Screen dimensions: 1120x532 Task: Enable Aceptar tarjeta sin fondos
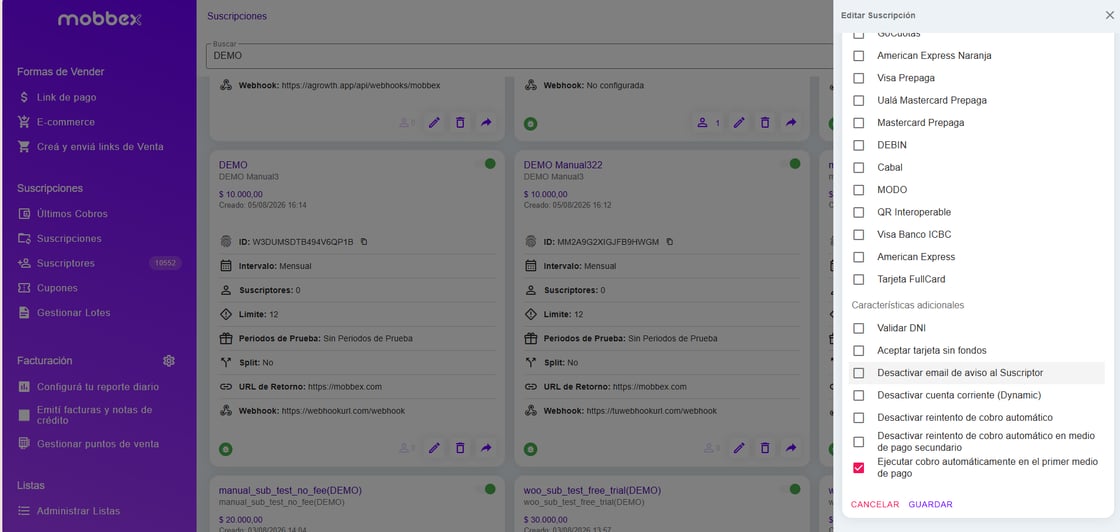859,351
